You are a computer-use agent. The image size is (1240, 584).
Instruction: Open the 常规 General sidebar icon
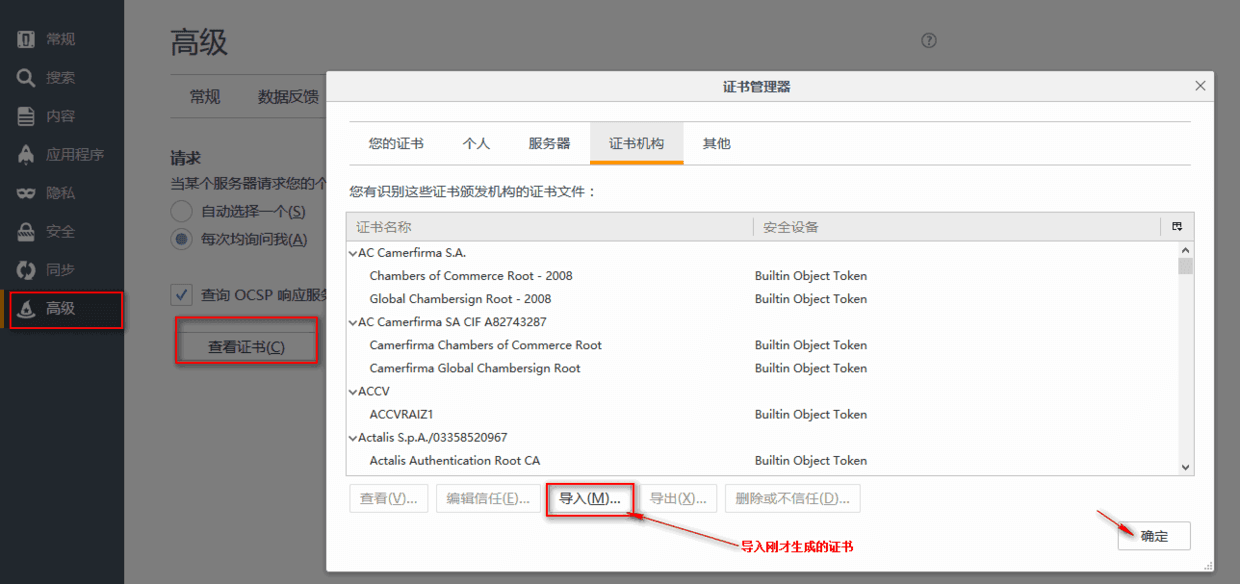(x=26, y=40)
